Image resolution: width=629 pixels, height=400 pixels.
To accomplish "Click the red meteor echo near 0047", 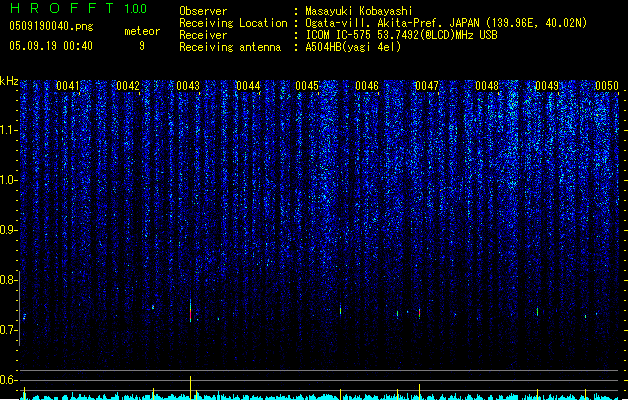I will click(x=420, y=313).
